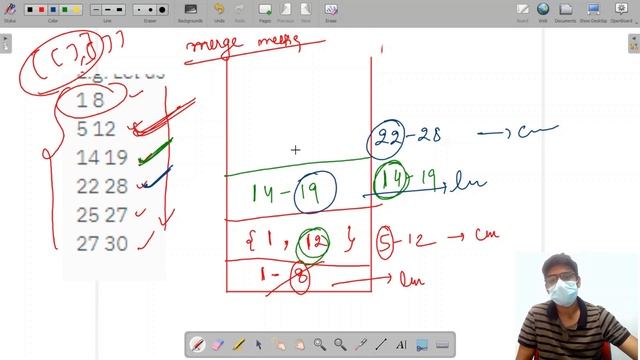Expand the right side library panel tab
The image size is (640, 360).
click(x=634, y=43)
